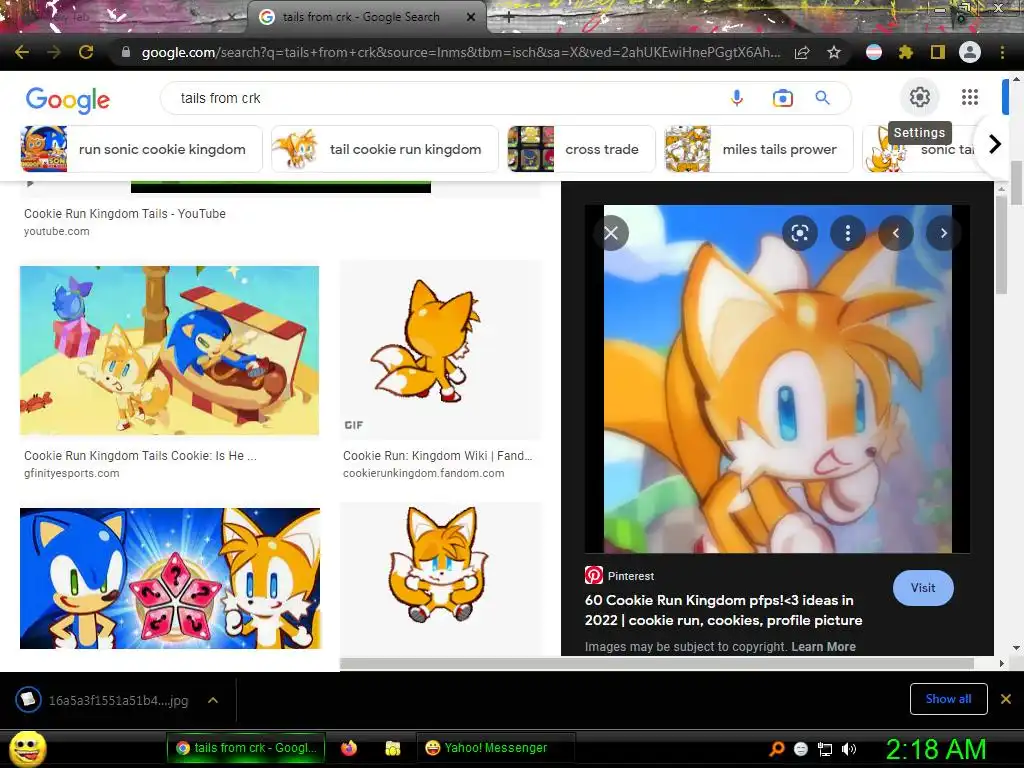Open Yahoo! Messenger from the taskbar
The width and height of the screenshot is (1024, 768).
[495, 748]
